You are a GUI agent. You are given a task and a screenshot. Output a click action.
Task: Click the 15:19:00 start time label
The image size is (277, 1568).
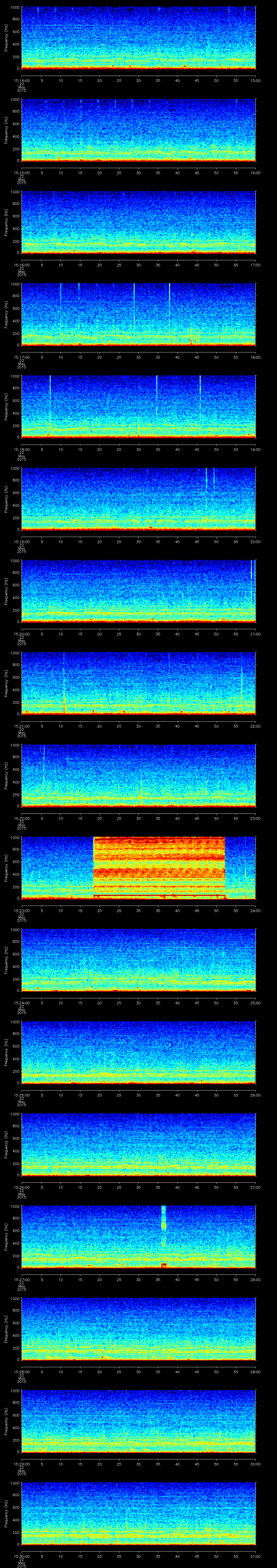[21, 542]
